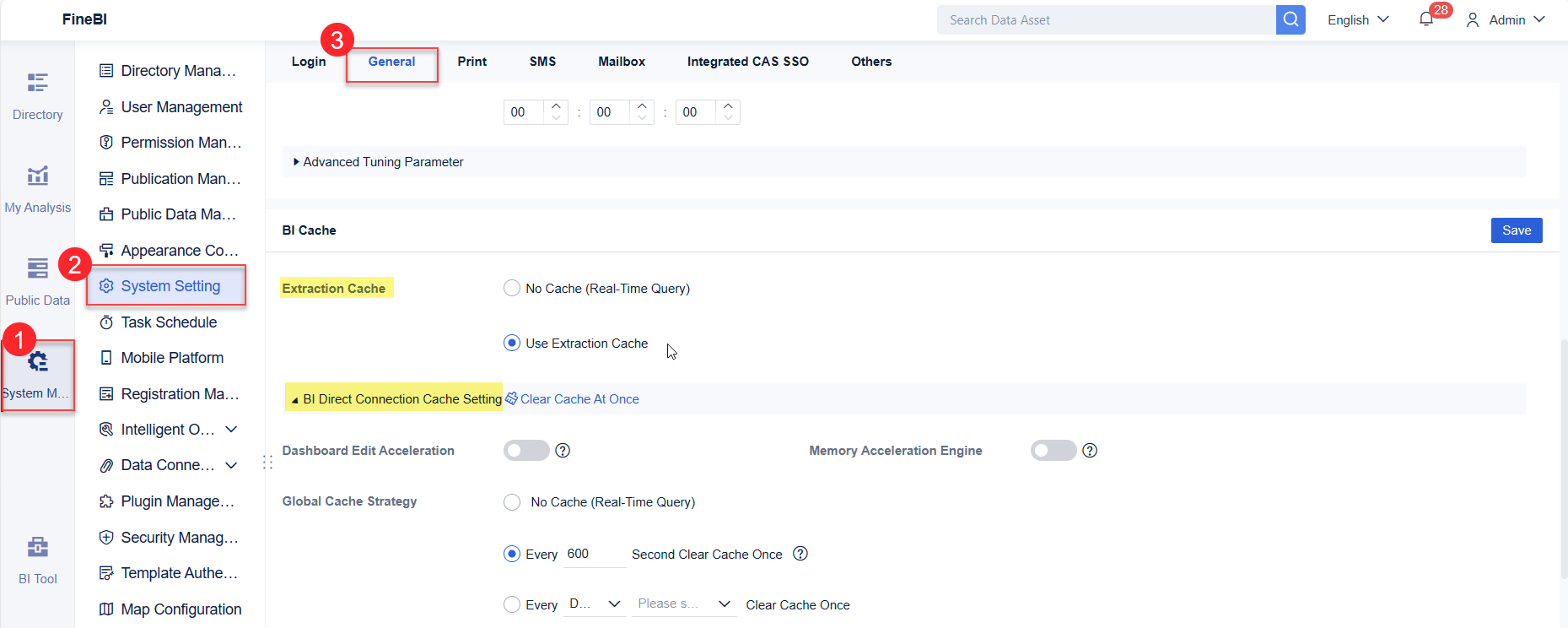
Task: Select Every D… Clear Cache Once radio
Action: coord(512,604)
